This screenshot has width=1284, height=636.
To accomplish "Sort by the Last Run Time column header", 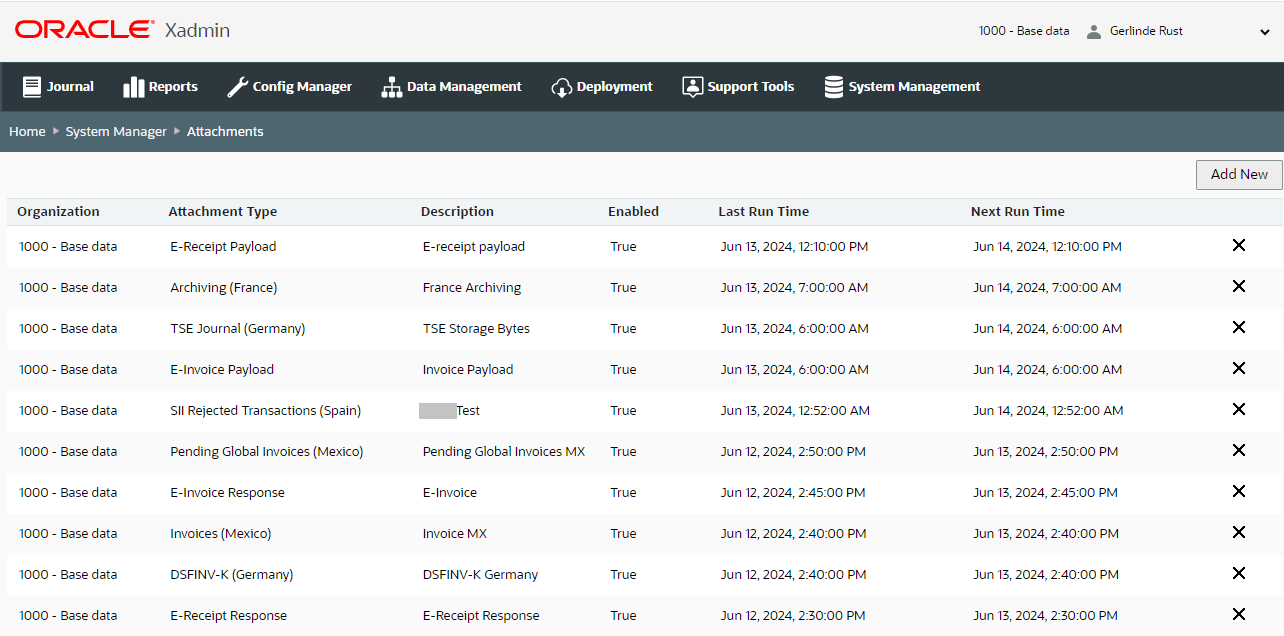I will [x=764, y=211].
